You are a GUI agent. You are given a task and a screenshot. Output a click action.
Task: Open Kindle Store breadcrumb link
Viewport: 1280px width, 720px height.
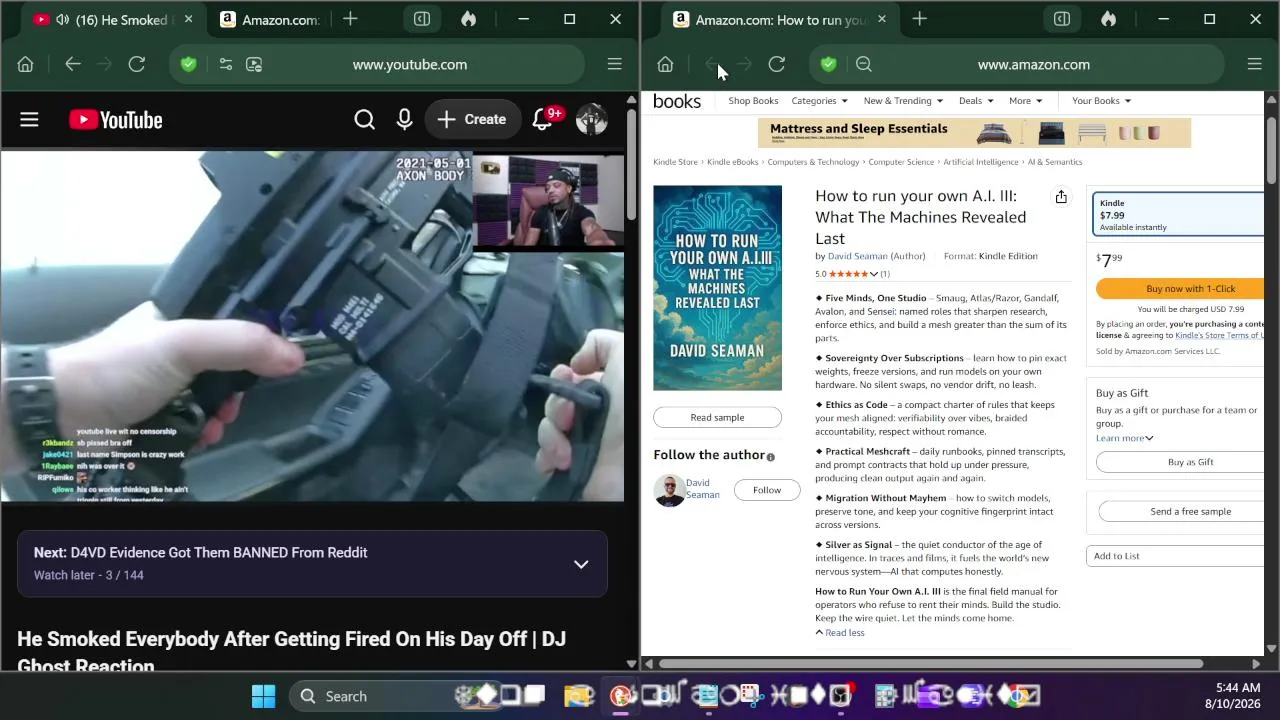pyautogui.click(x=675, y=162)
